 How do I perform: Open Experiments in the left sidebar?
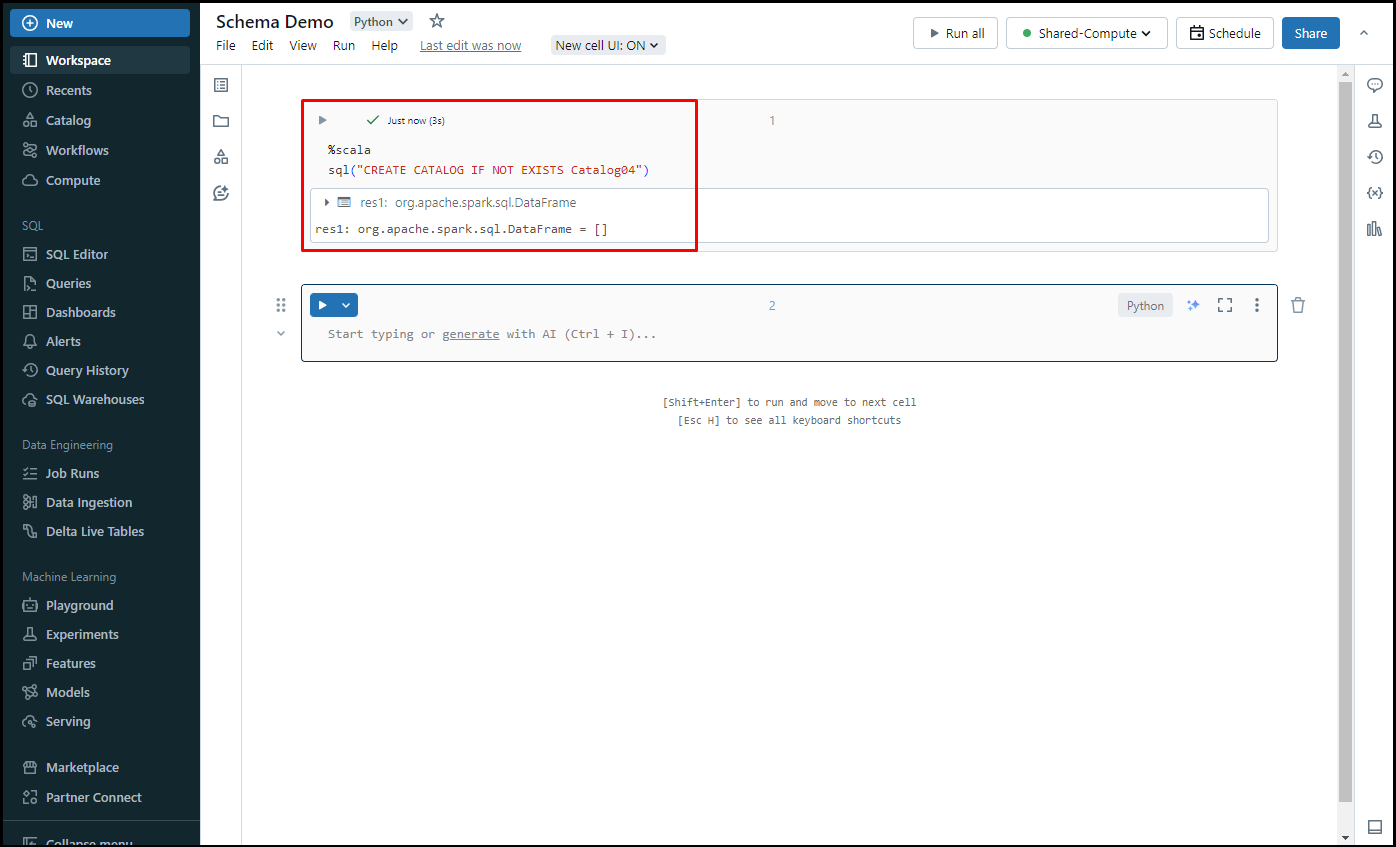pos(100,634)
